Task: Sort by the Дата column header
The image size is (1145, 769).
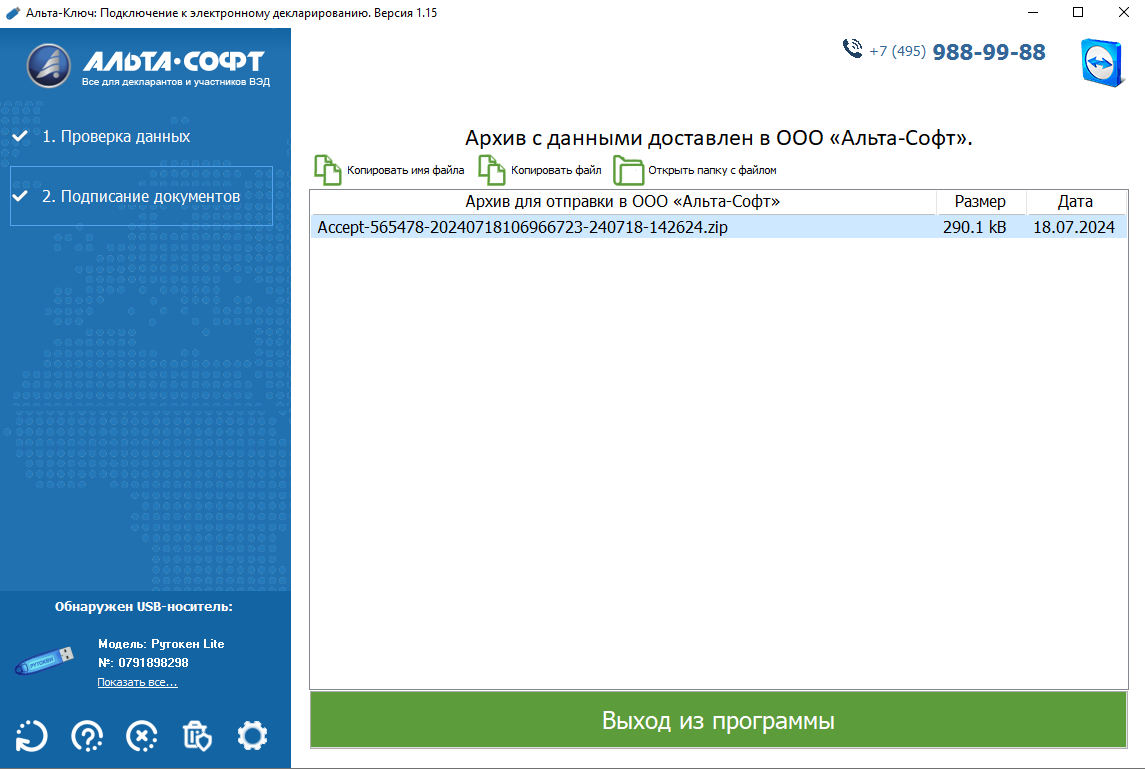Action: pos(1075,202)
